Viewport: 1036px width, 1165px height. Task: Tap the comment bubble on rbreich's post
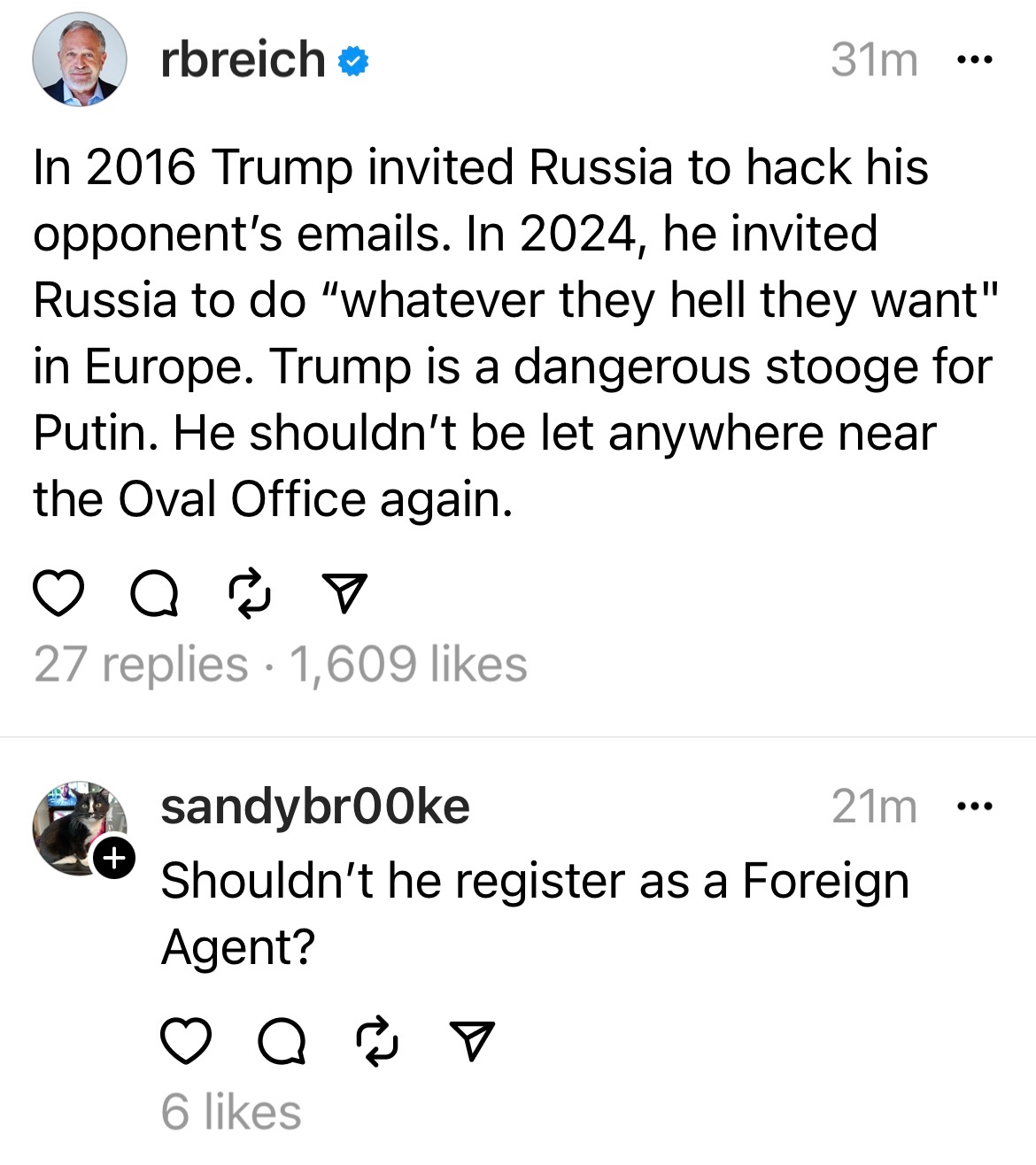(x=154, y=594)
